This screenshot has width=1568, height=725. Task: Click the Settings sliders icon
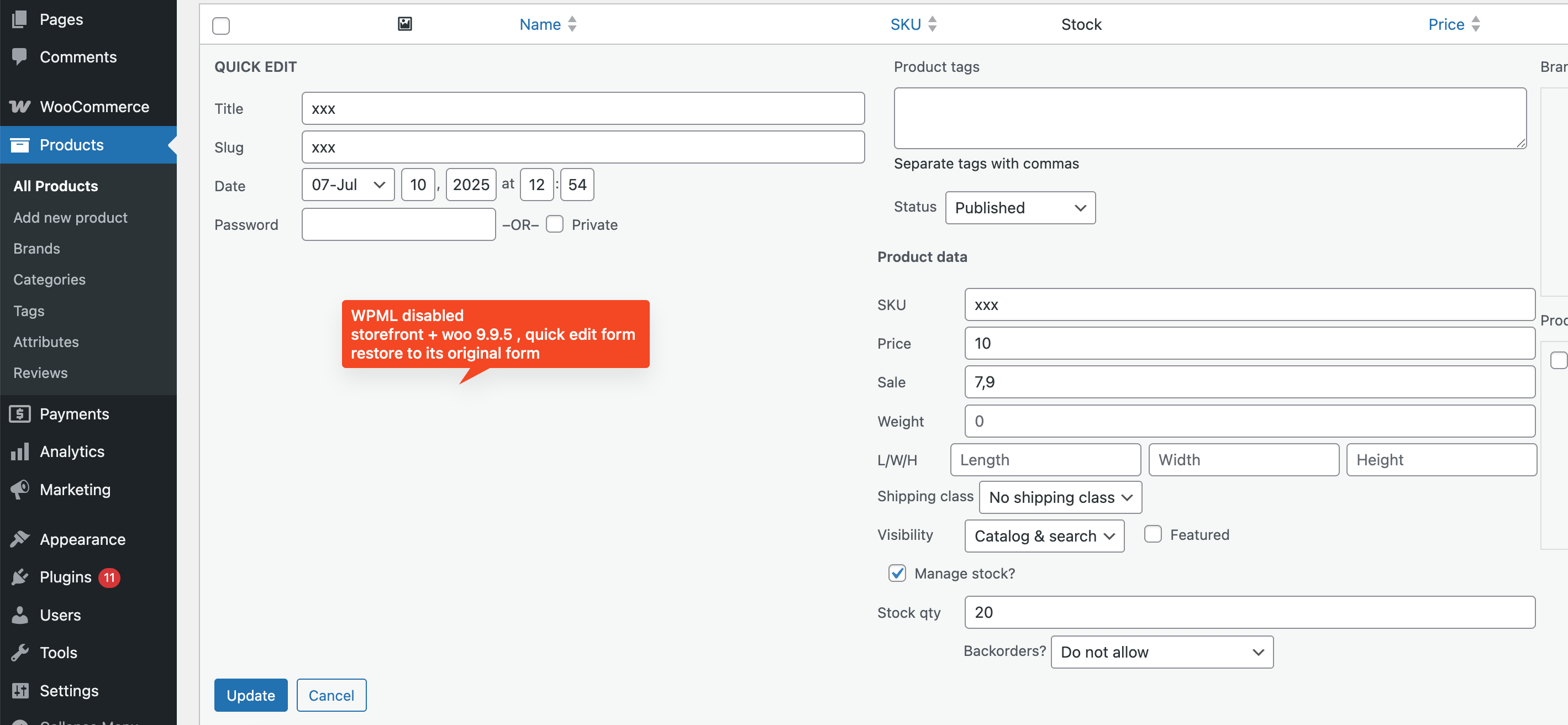click(19, 690)
